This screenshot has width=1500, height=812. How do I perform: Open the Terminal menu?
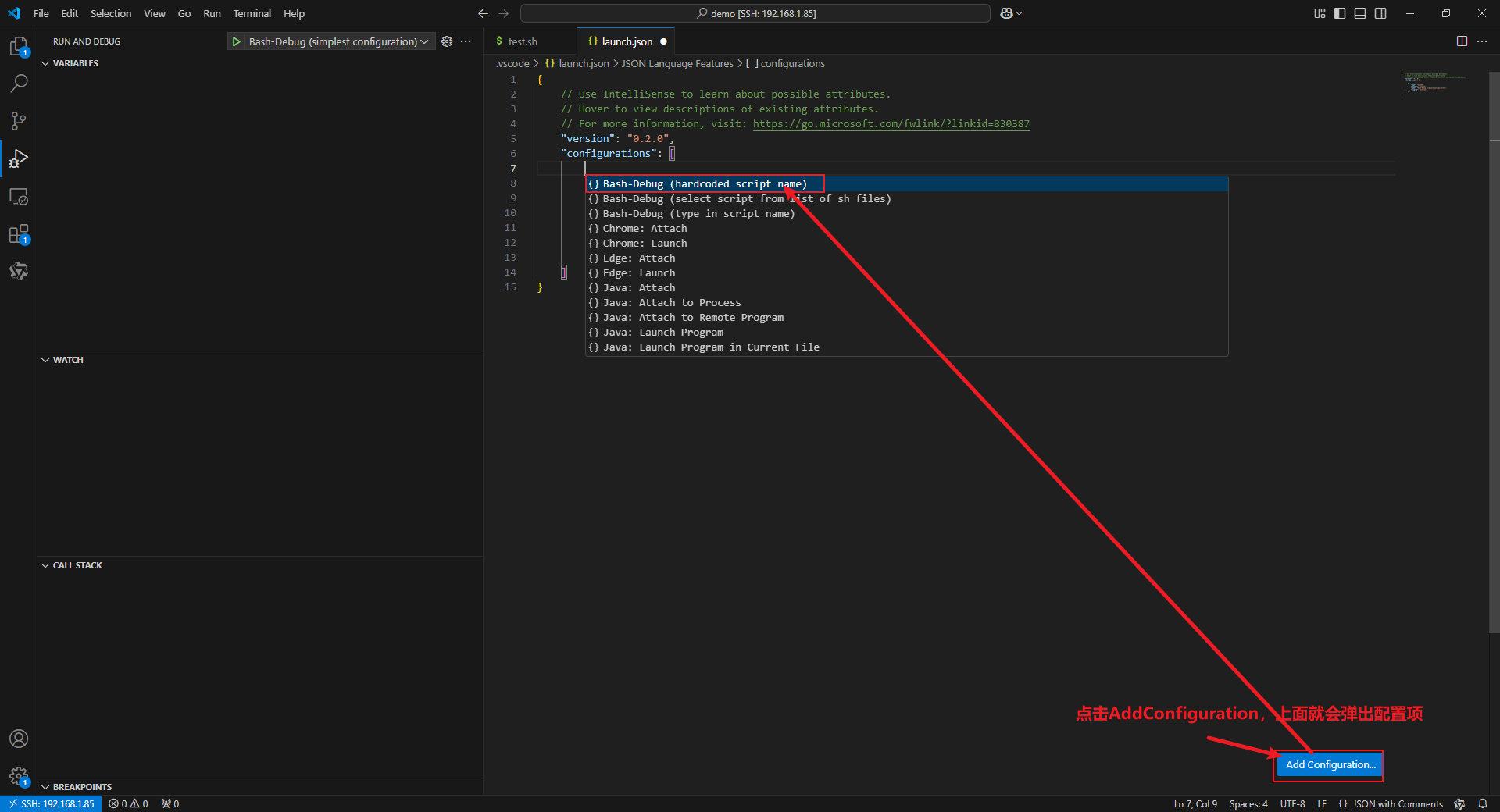[252, 13]
